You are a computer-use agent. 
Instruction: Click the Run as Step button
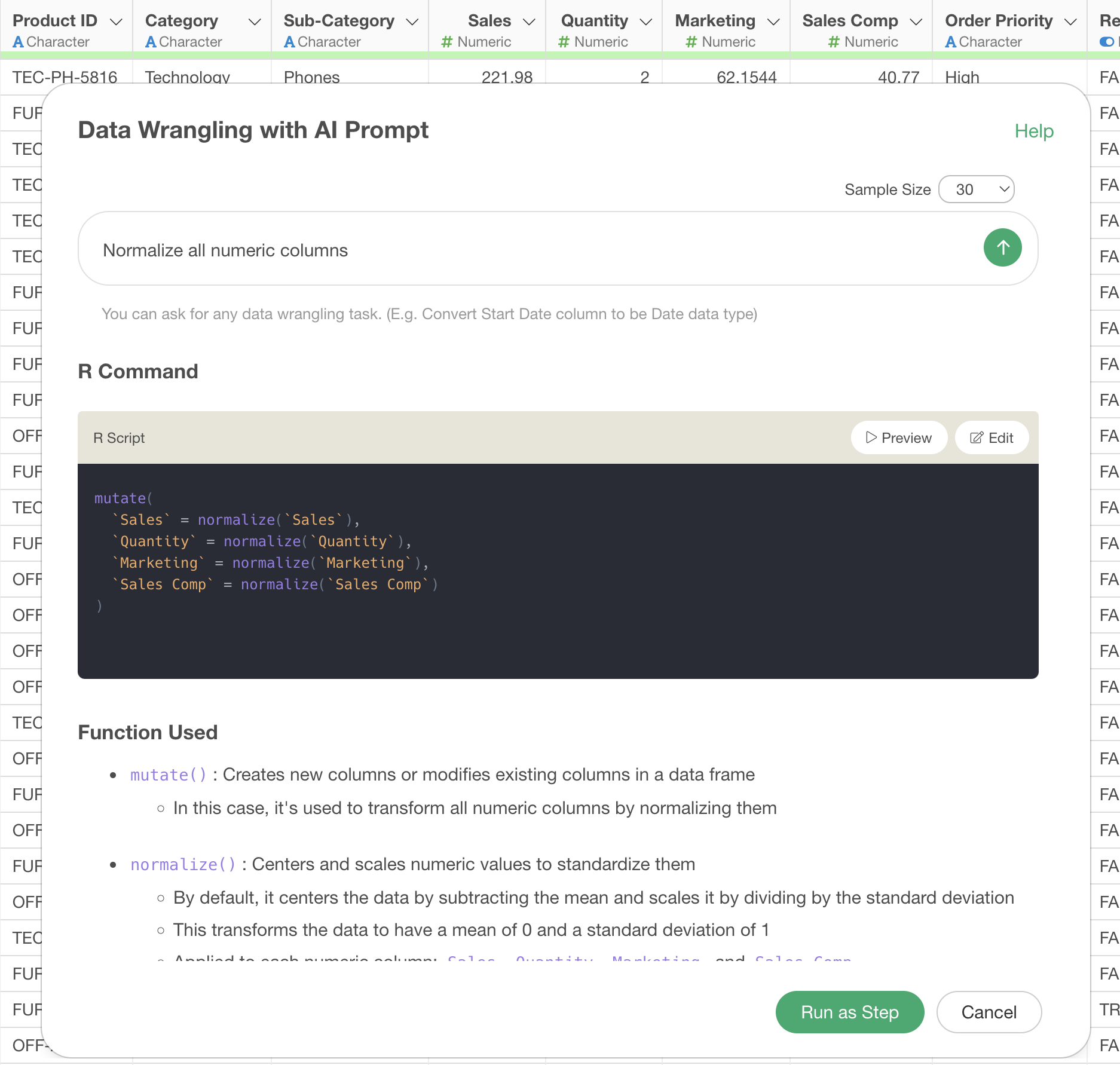pos(849,1012)
